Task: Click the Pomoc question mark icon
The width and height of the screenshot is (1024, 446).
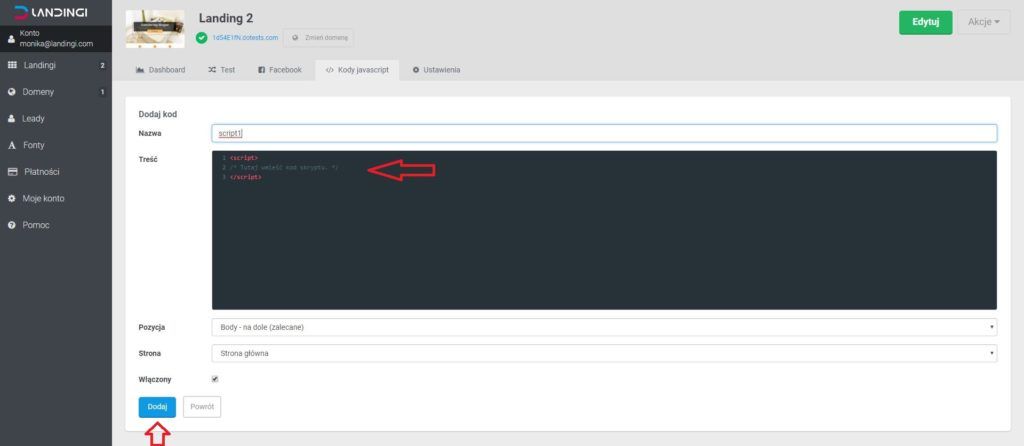Action: click(x=11, y=225)
